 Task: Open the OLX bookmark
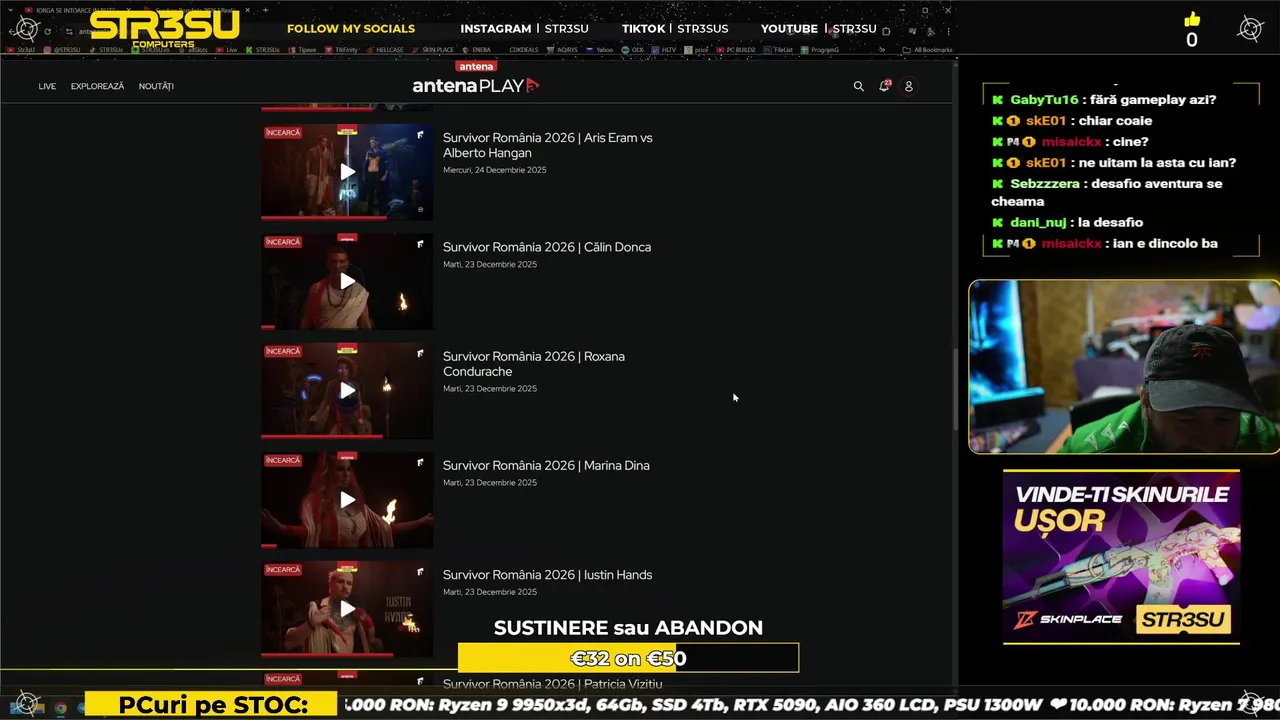coord(633,49)
